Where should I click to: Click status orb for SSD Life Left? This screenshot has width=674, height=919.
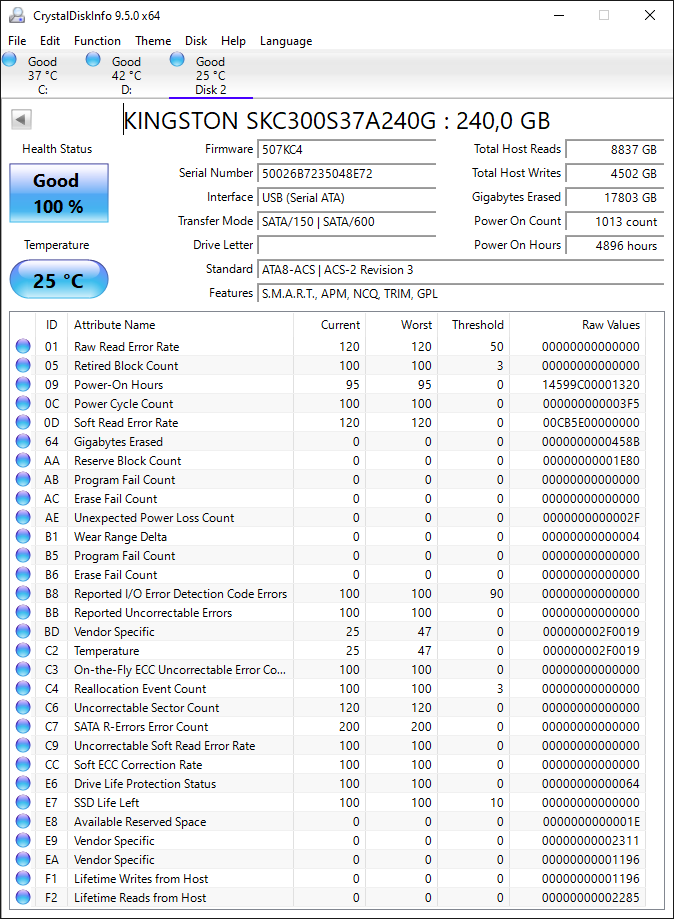pos(23,802)
